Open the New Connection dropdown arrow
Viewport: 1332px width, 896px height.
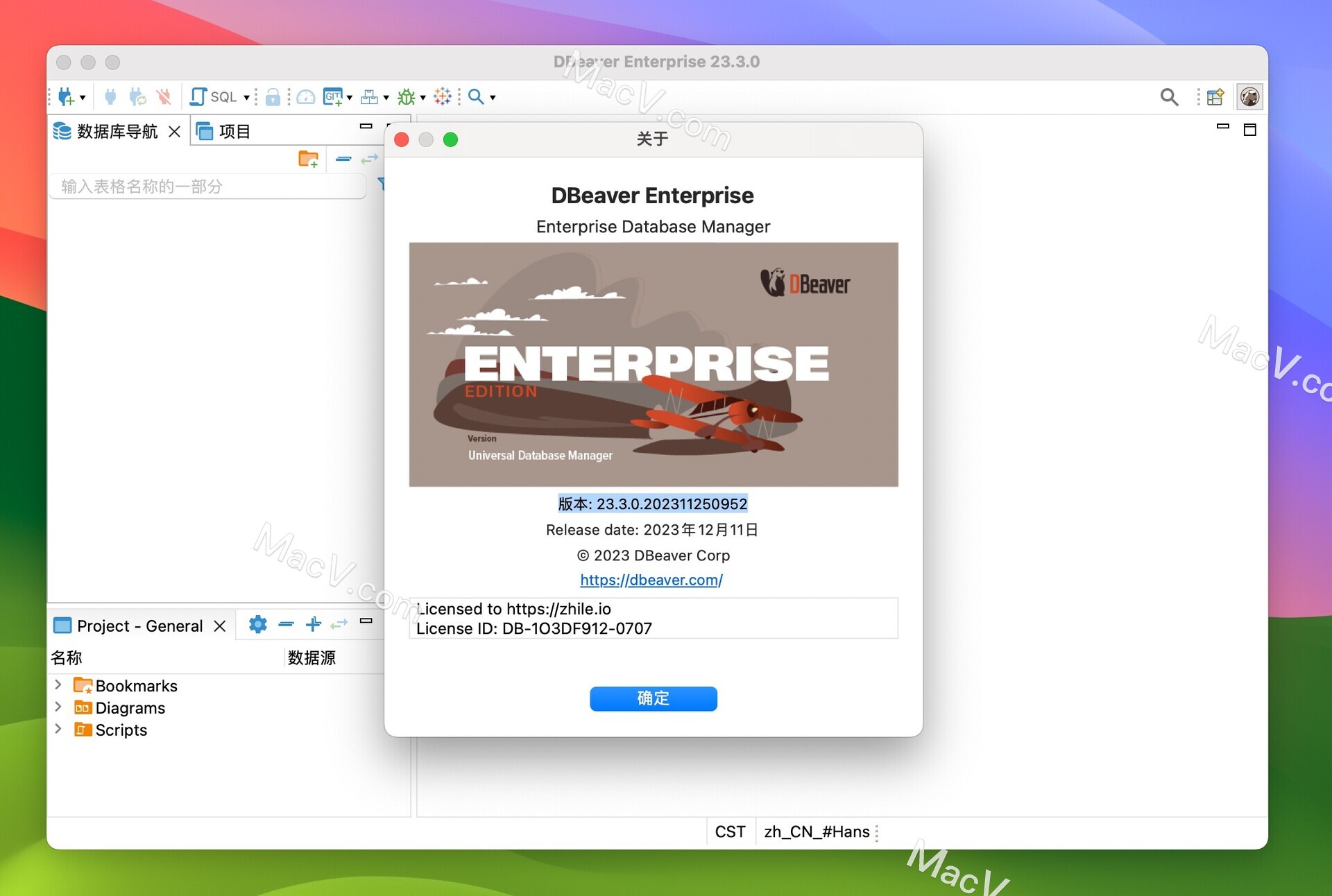pos(83,97)
